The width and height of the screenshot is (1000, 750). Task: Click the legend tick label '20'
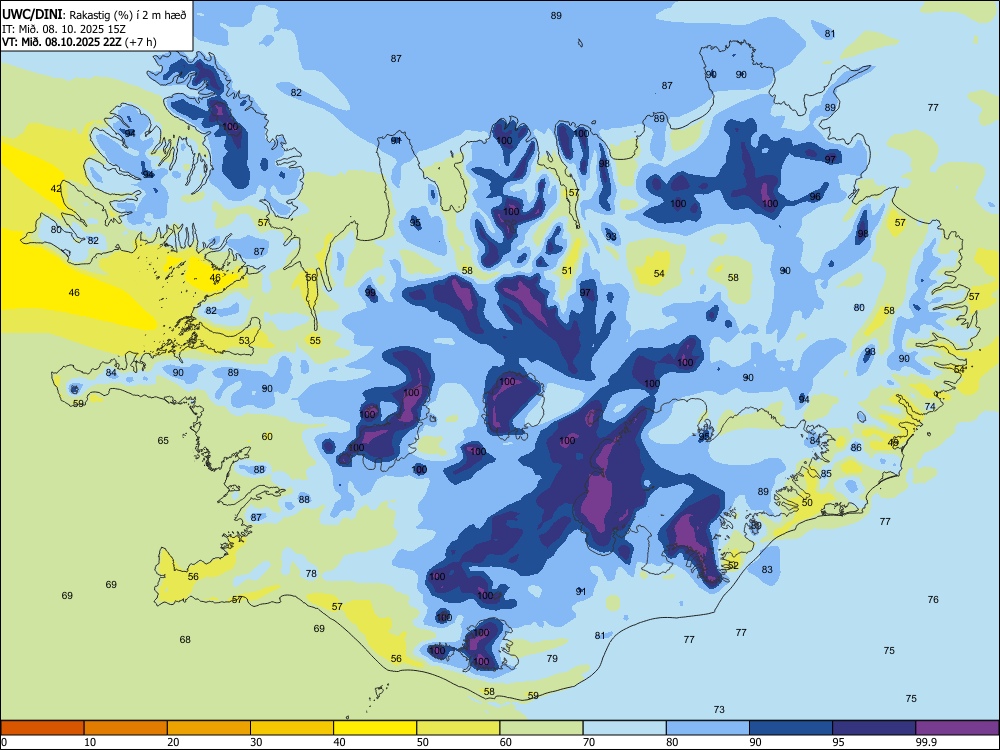pos(173,742)
